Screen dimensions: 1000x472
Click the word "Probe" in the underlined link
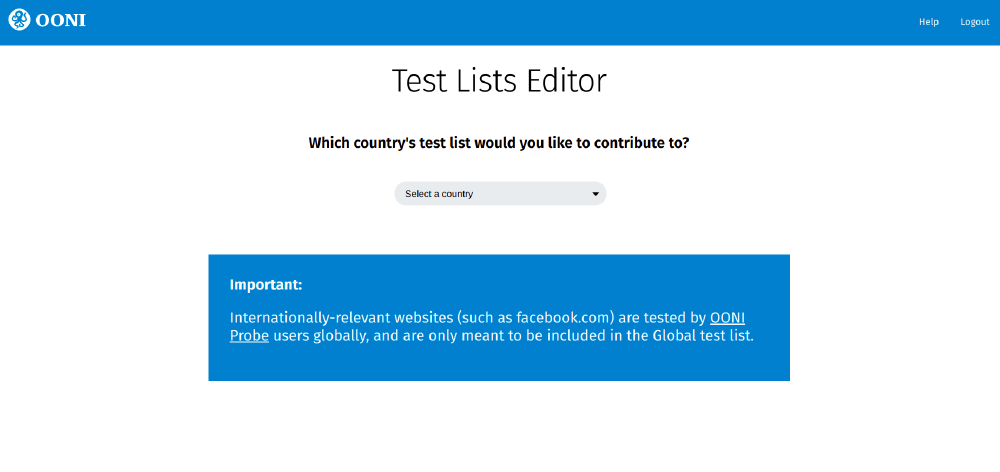(249, 336)
